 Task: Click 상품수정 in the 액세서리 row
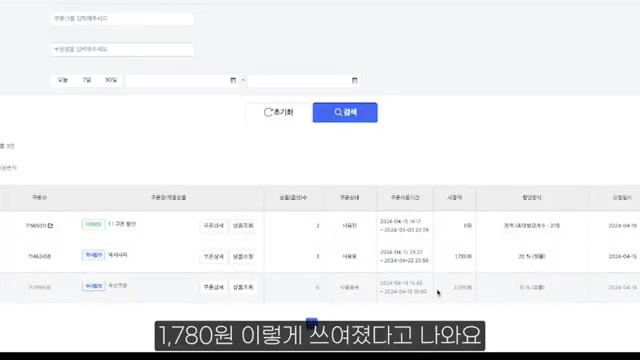(243, 257)
